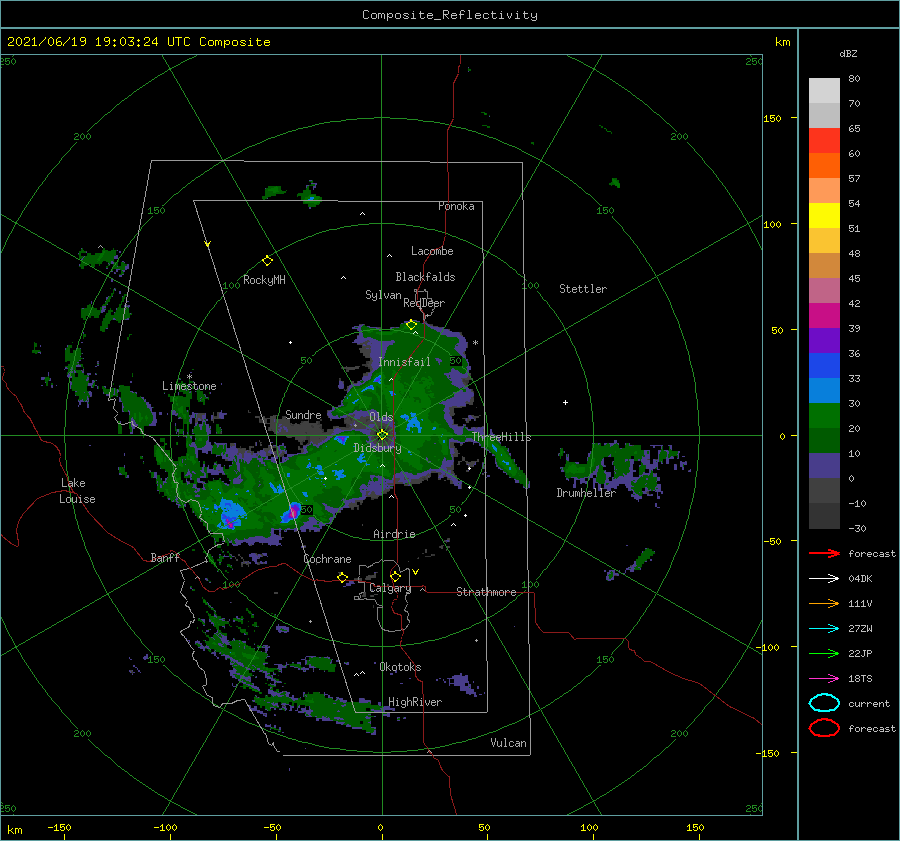Click the 'Drumheller' city label
This screenshot has height=841, width=900.
point(586,493)
